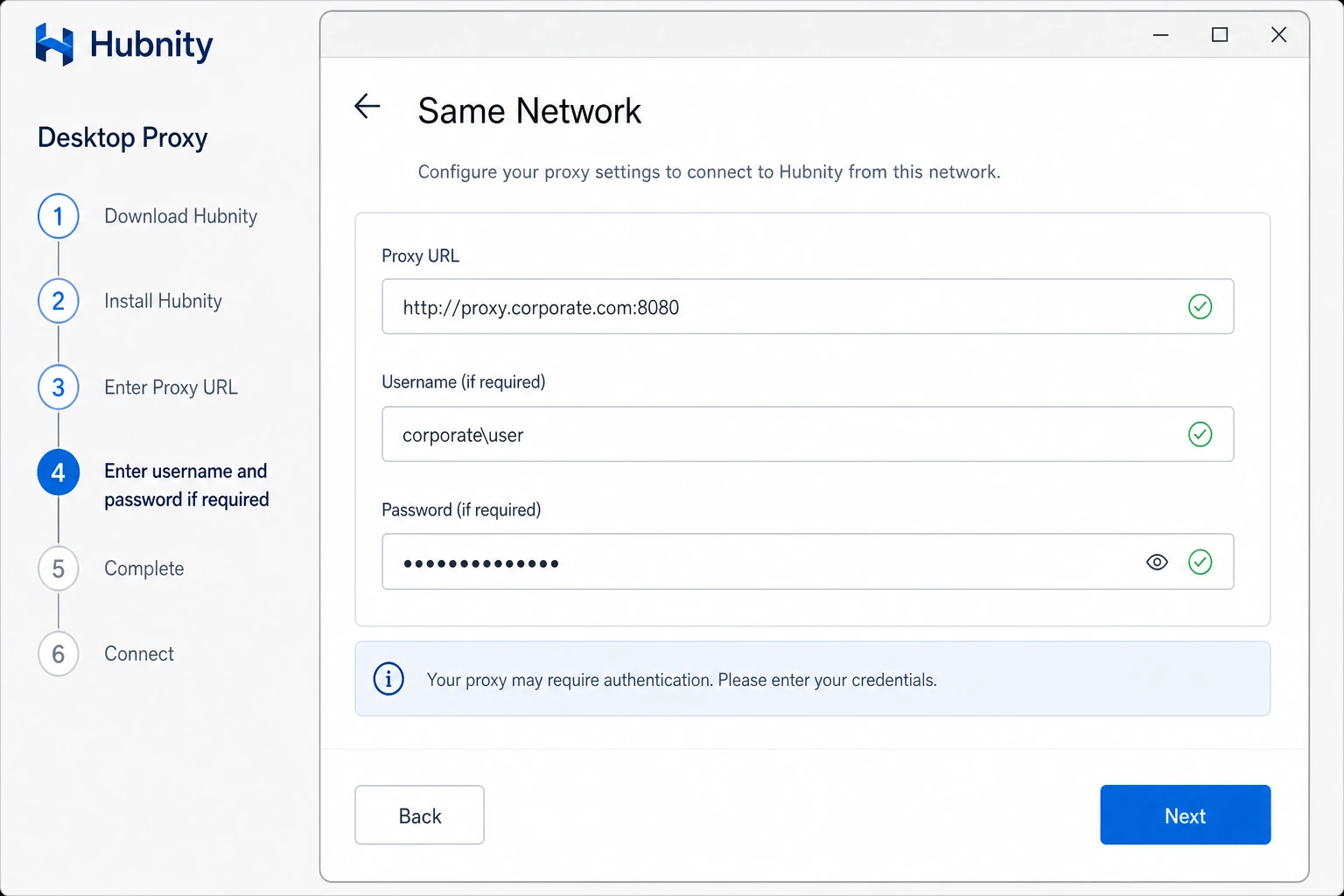Image resolution: width=1344 pixels, height=896 pixels.
Task: Select step 4 highlighted circle
Action: [59, 472]
